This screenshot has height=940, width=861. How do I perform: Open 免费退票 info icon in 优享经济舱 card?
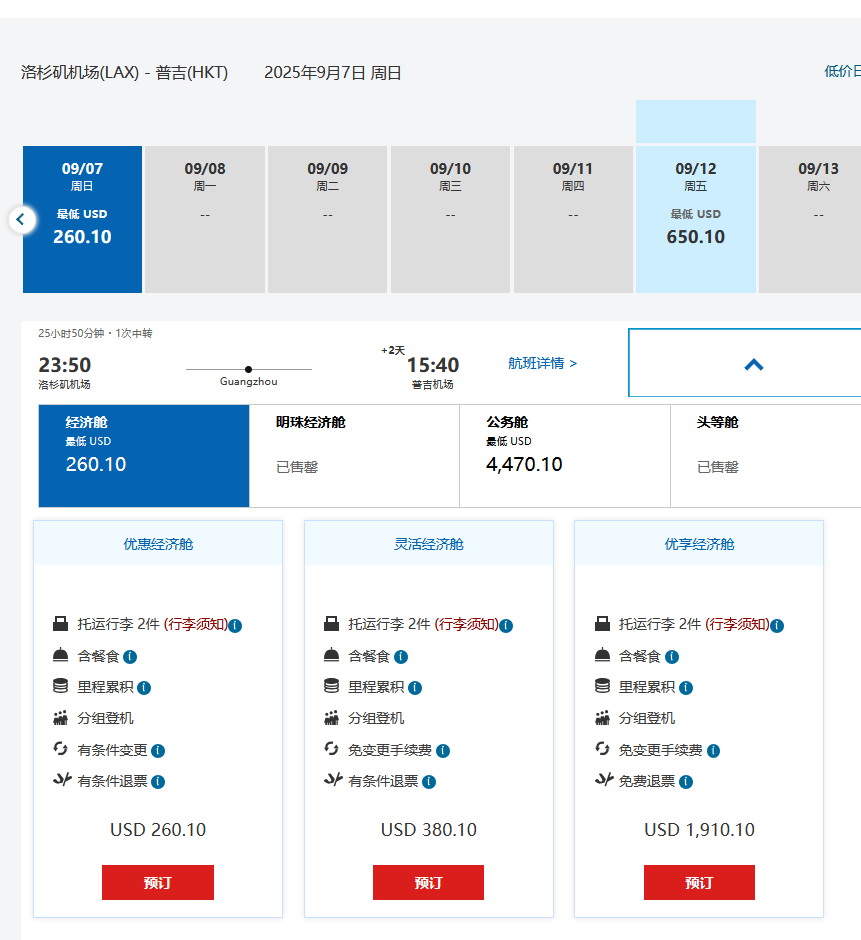point(686,782)
